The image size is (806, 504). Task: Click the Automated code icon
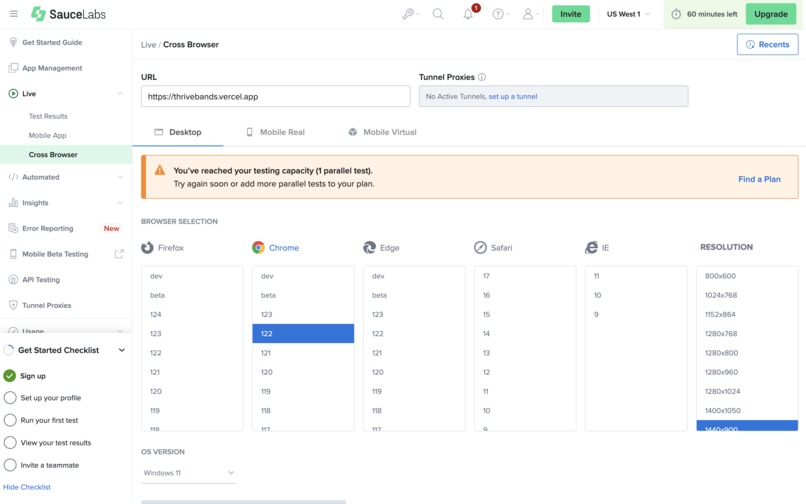pos(13,177)
